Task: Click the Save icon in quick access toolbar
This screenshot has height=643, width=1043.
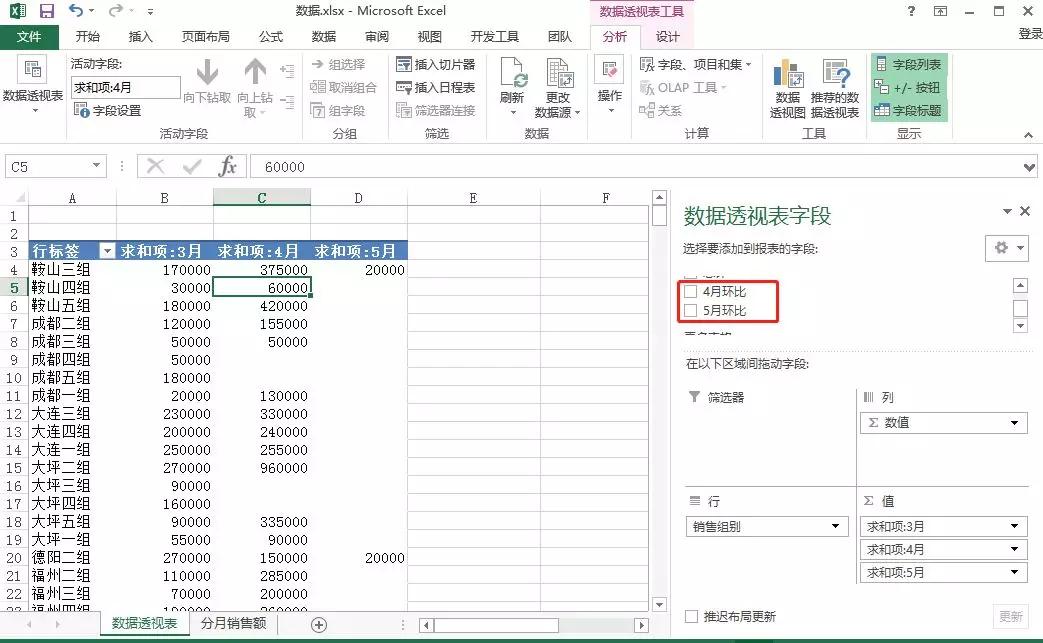Action: pos(47,11)
